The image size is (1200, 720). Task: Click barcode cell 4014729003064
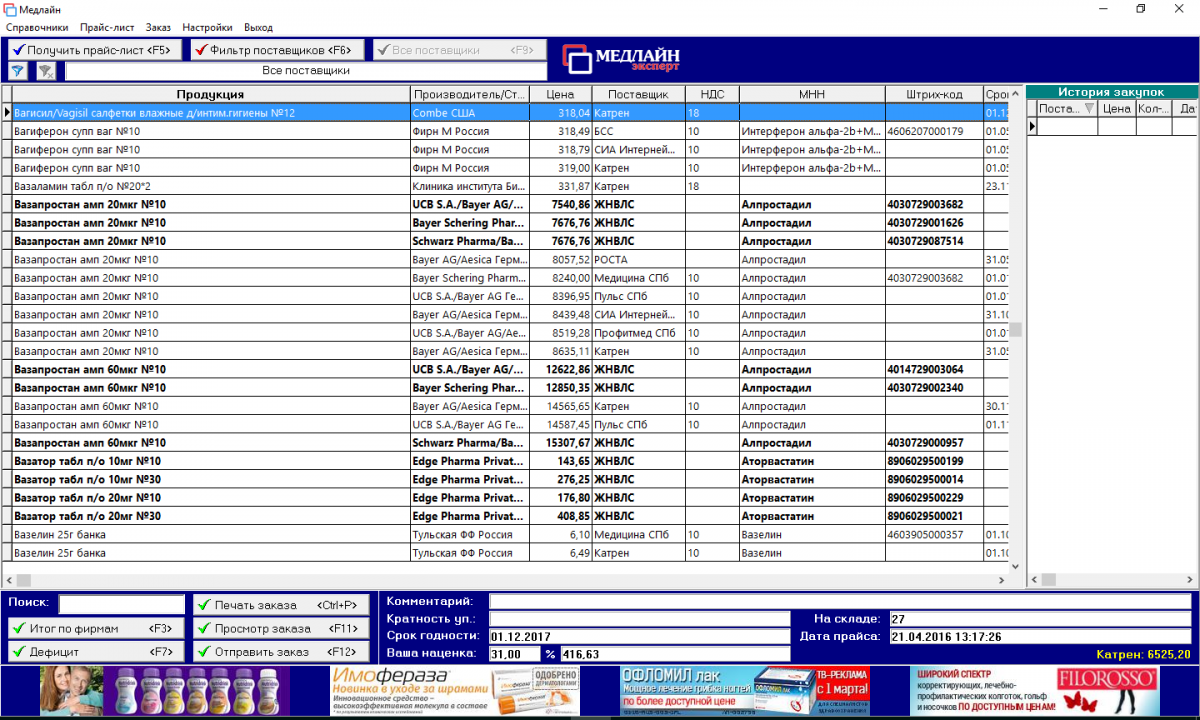934,370
